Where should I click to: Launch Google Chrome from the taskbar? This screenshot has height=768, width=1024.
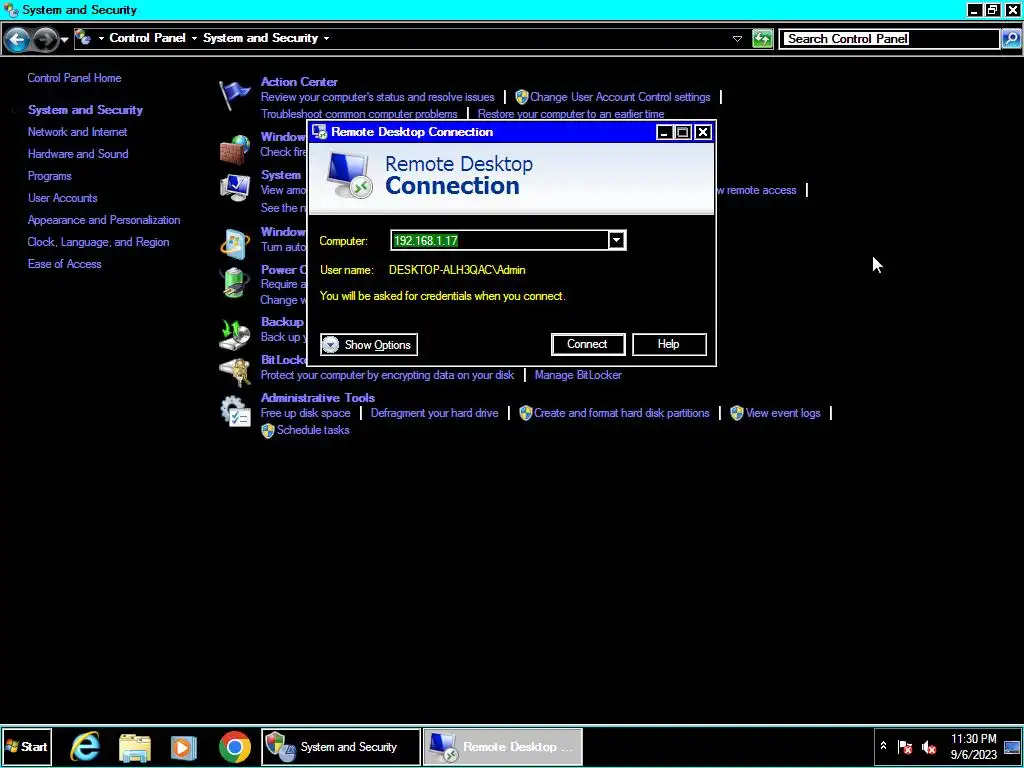point(234,746)
